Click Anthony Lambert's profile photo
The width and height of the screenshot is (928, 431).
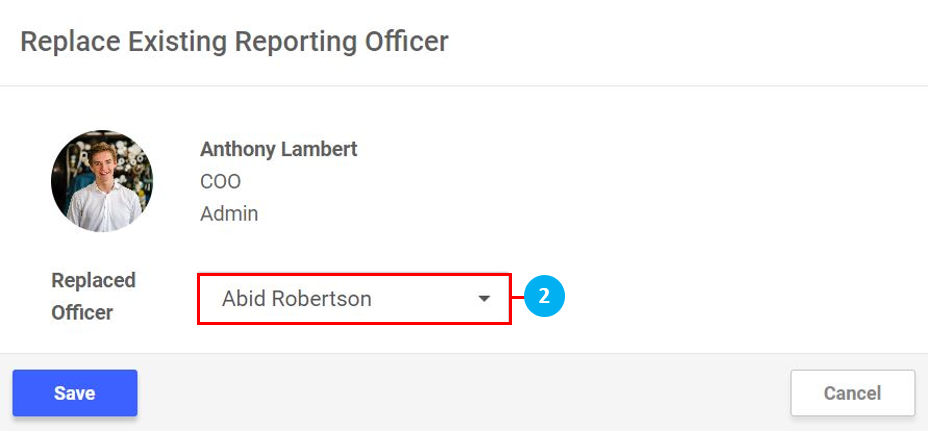coord(102,181)
